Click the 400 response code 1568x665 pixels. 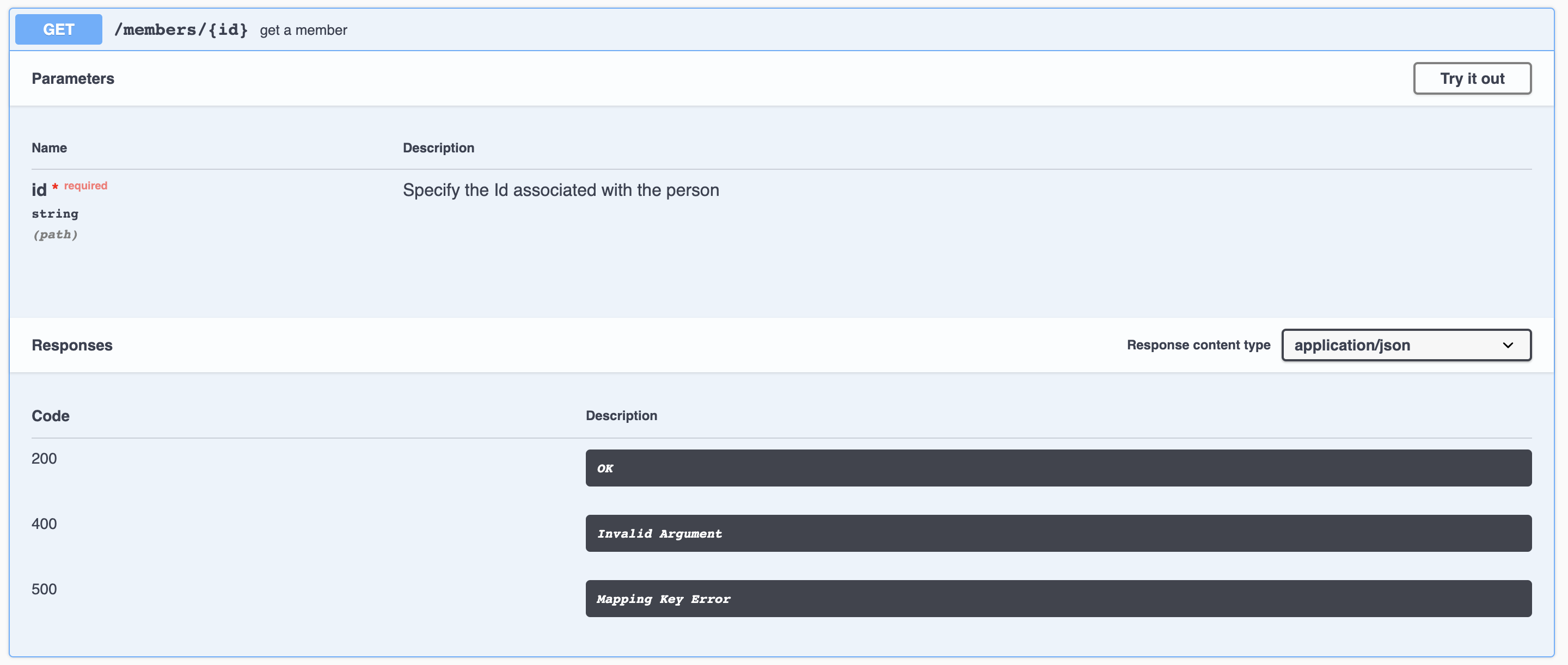click(x=44, y=524)
